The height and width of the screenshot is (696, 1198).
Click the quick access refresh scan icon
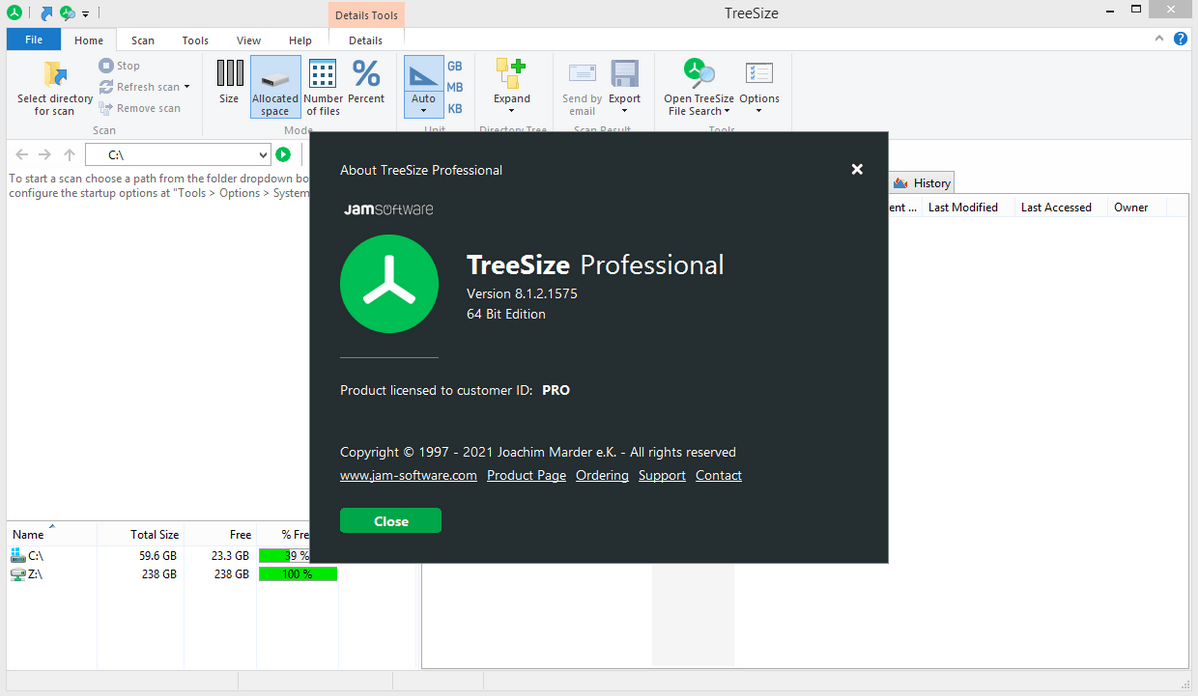(67, 13)
